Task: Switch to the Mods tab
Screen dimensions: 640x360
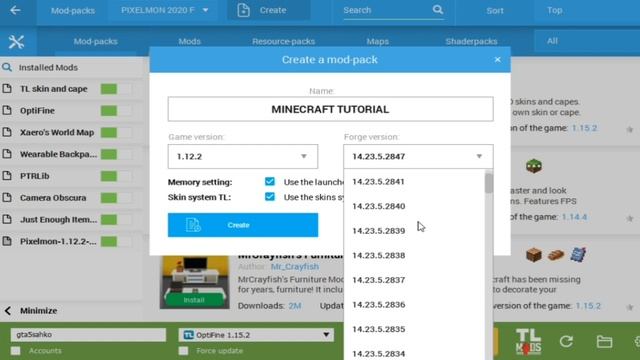Action: [189, 41]
